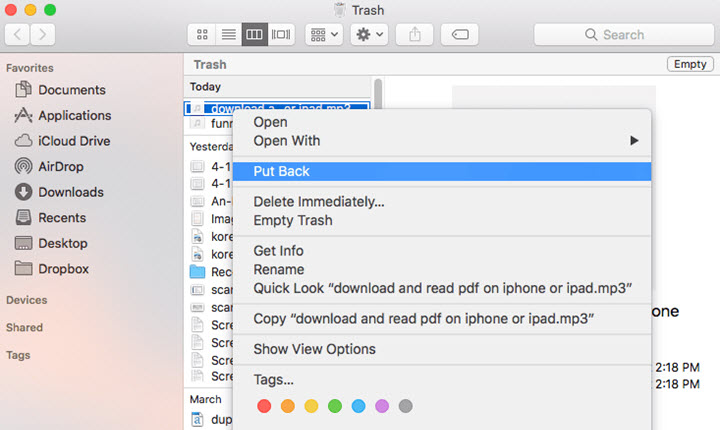Open iCloud Drive in the sidebar
The height and width of the screenshot is (430, 720).
pyautogui.click(x=62, y=141)
